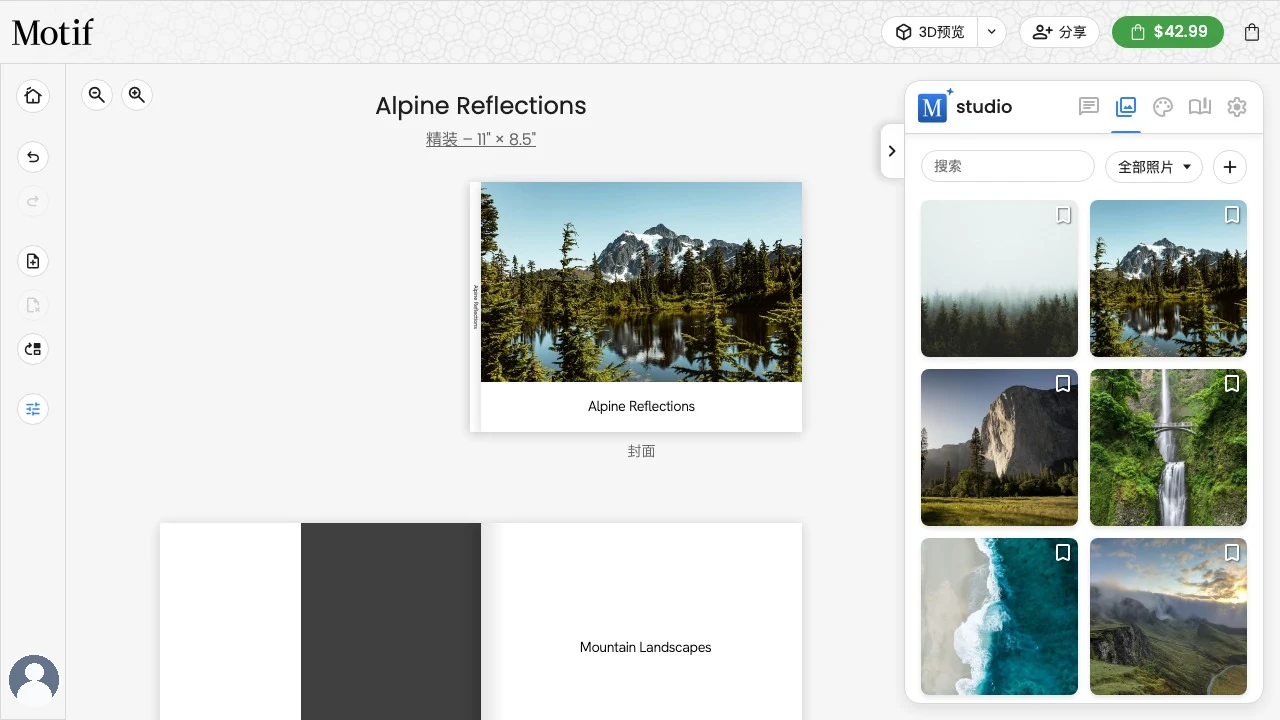The image size is (1280, 720).
Task: Open the book layouts tab in studio
Action: click(x=1200, y=107)
